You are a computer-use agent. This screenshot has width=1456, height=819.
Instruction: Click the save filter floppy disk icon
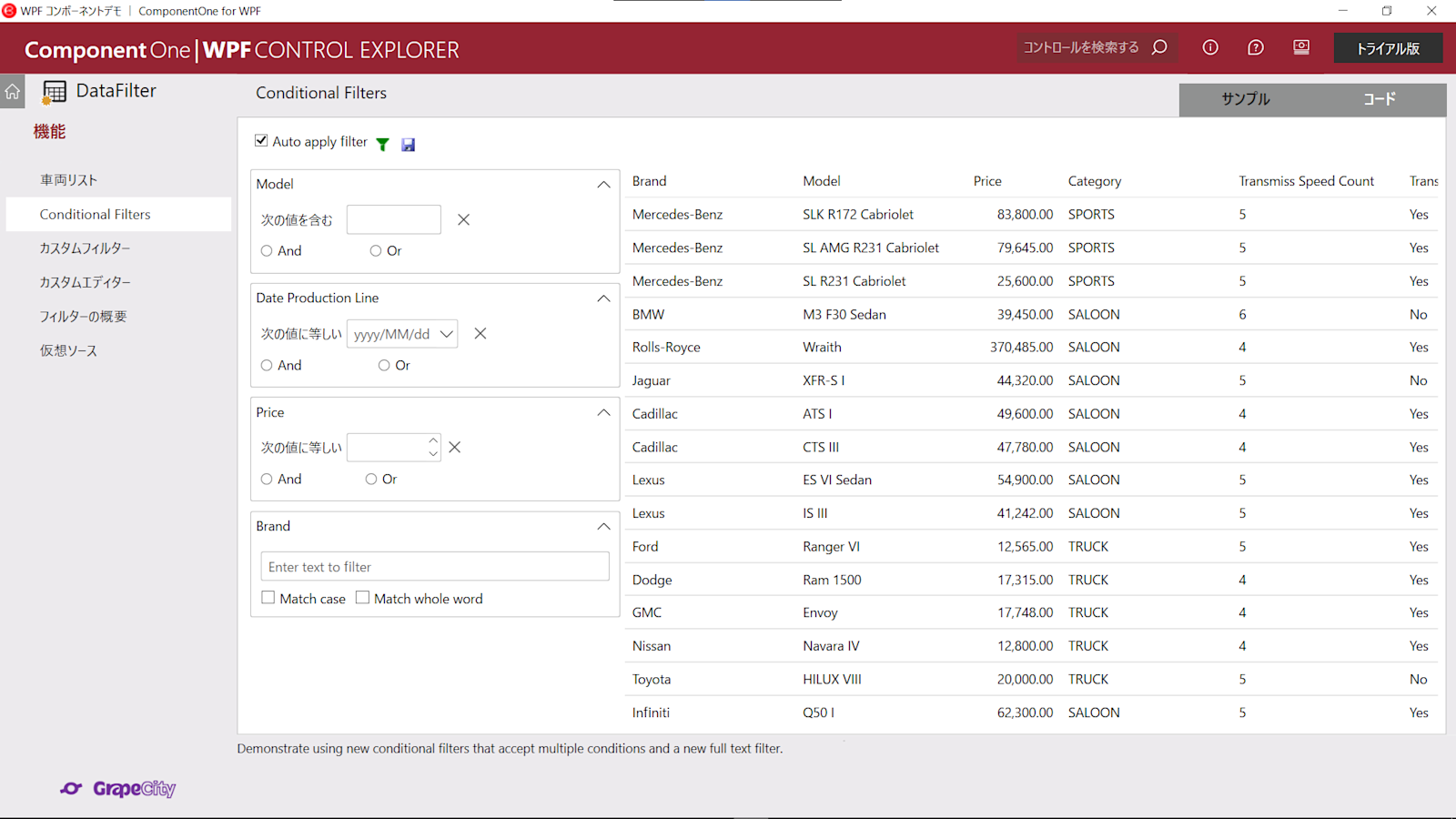408,144
